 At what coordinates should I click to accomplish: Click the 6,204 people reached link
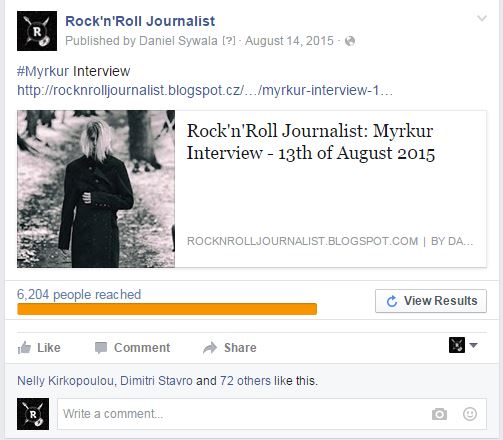coord(79,294)
